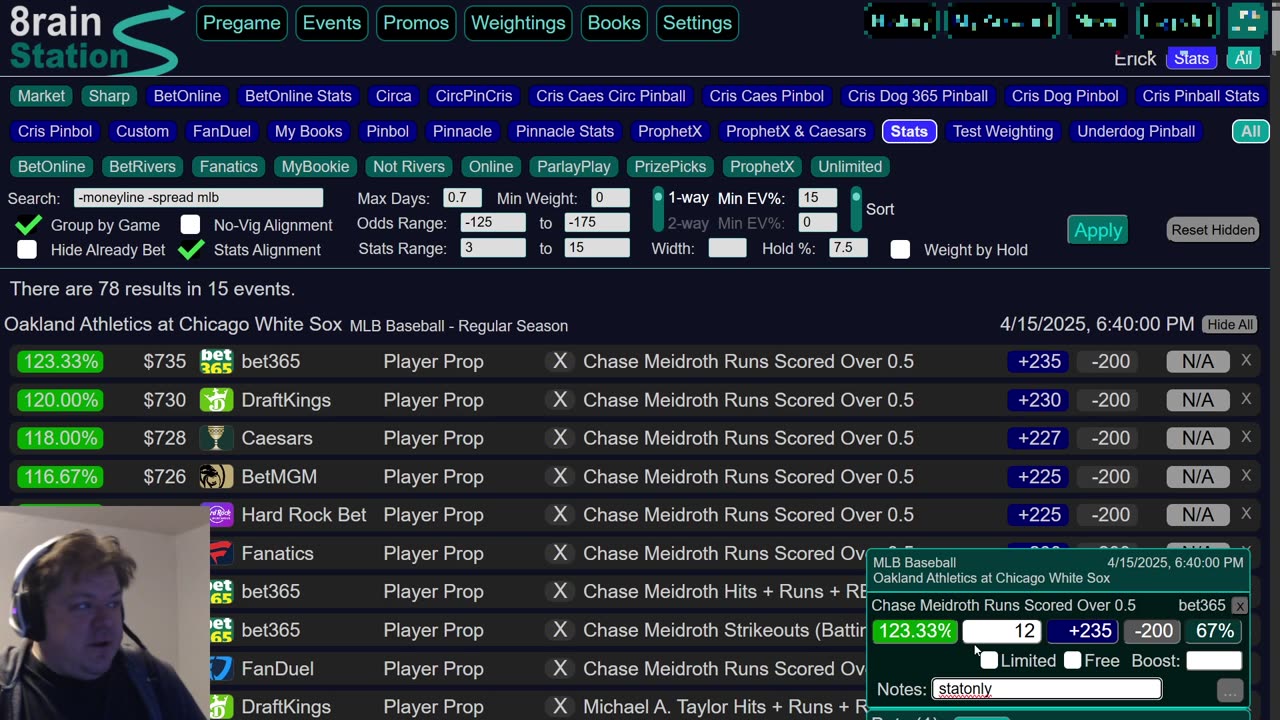Open the Events tab
1280x720 pixels.
click(x=332, y=23)
